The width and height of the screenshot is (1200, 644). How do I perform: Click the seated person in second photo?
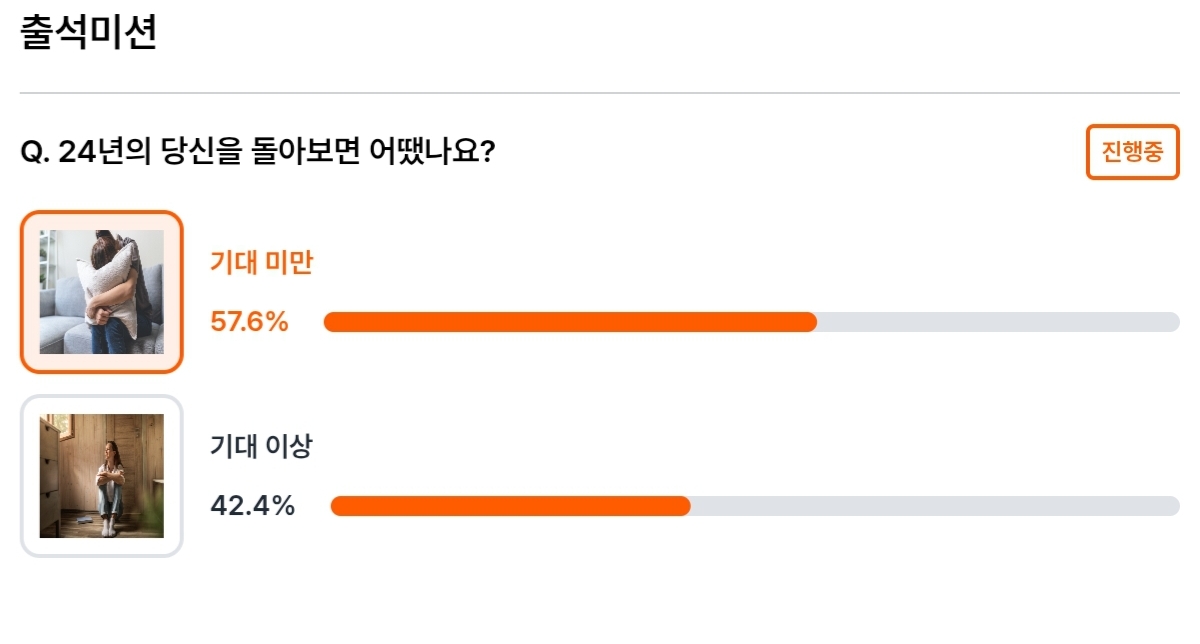[x=108, y=486]
